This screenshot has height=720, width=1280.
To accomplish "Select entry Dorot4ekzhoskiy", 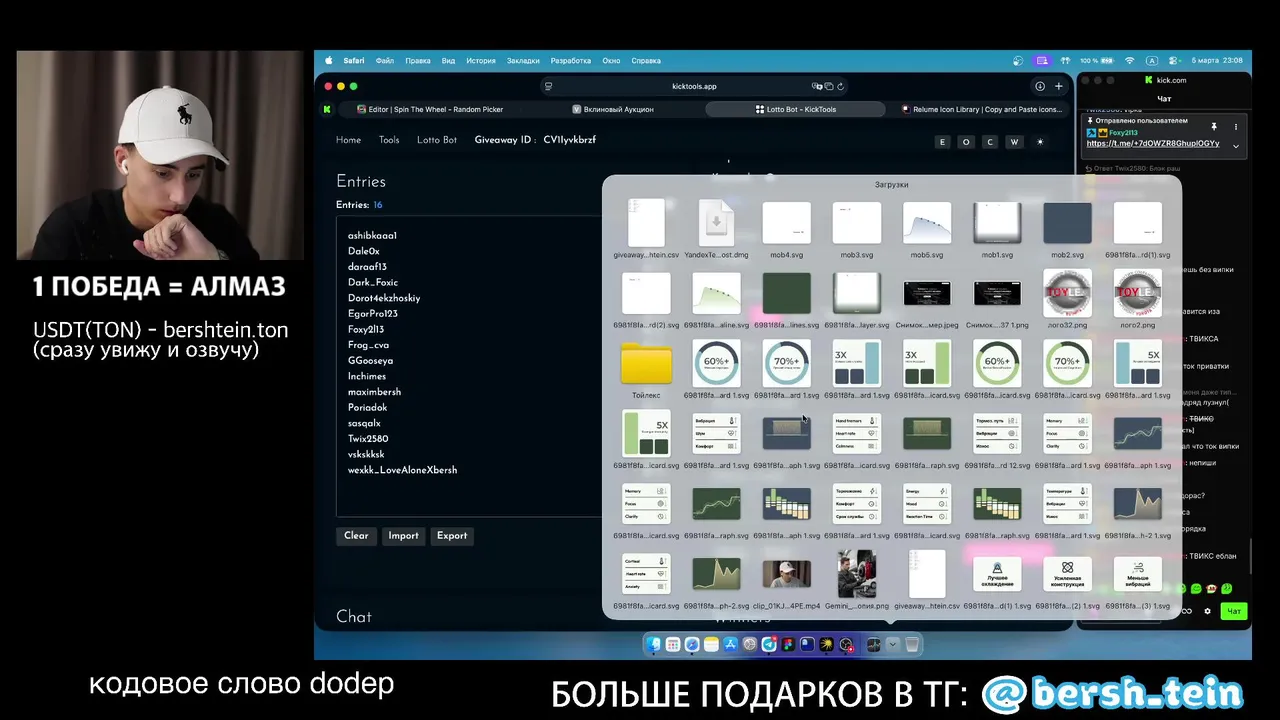I will point(384,298).
